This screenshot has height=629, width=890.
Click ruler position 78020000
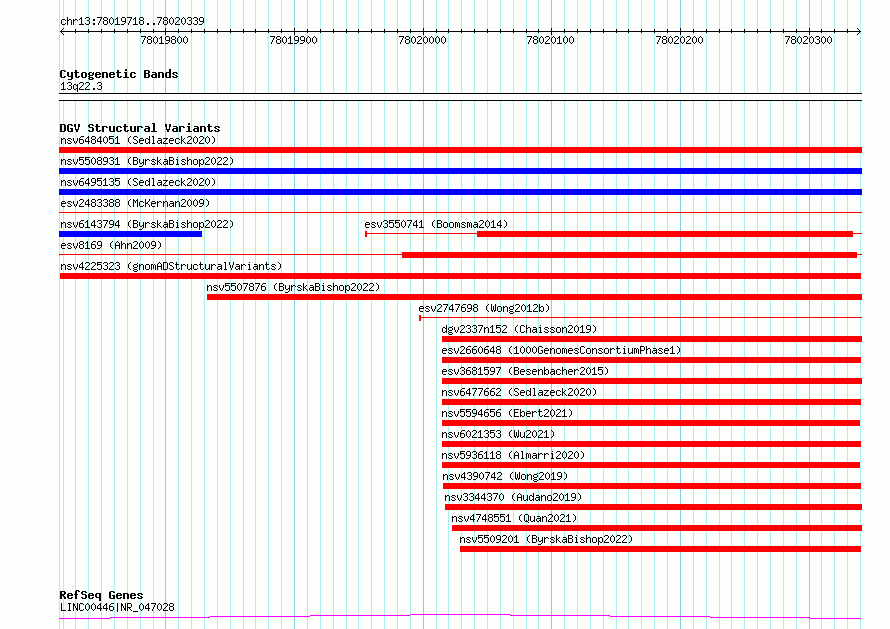coord(422,40)
